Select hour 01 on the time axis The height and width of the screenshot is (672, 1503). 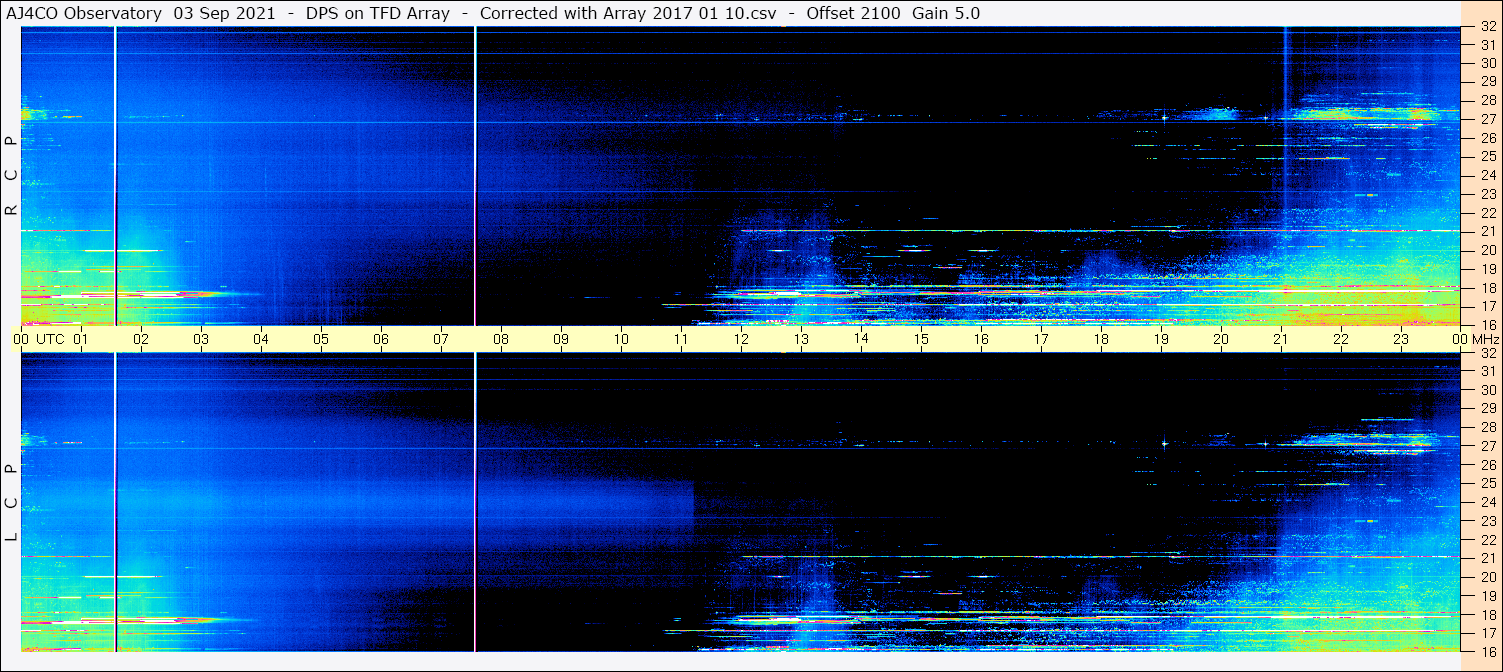81,339
